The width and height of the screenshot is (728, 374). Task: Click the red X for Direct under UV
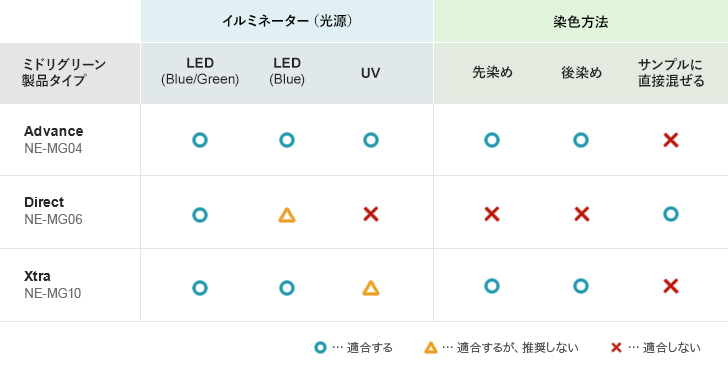tap(371, 214)
